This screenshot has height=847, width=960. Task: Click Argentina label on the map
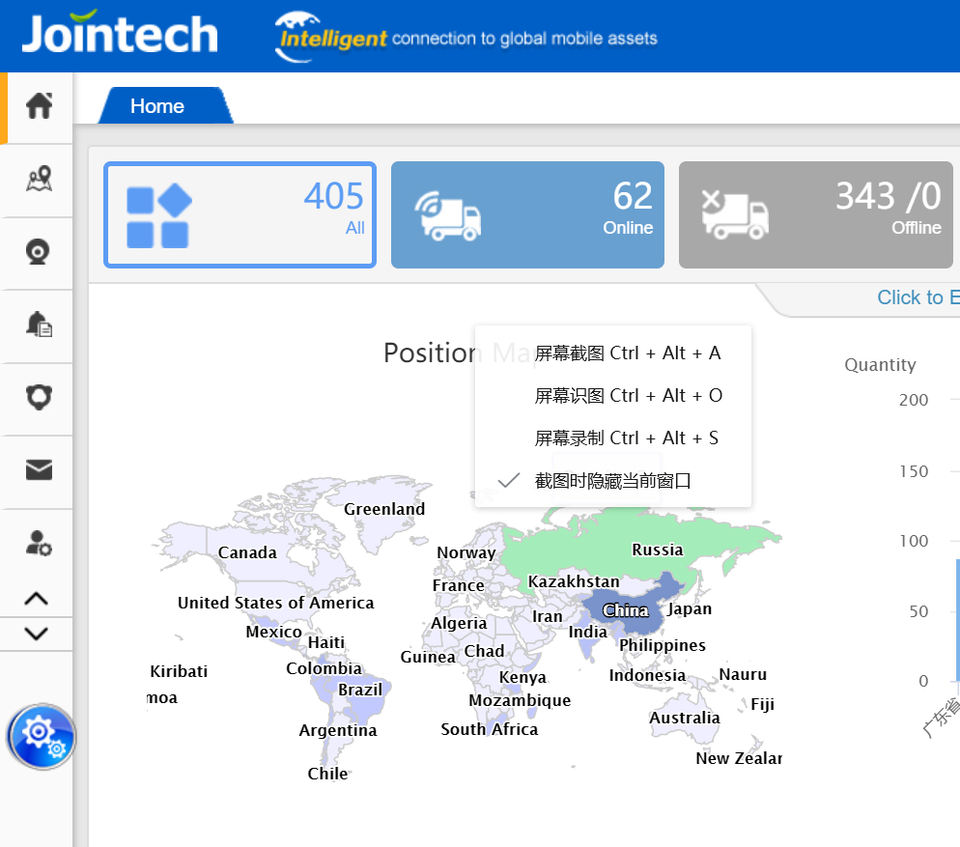338,730
